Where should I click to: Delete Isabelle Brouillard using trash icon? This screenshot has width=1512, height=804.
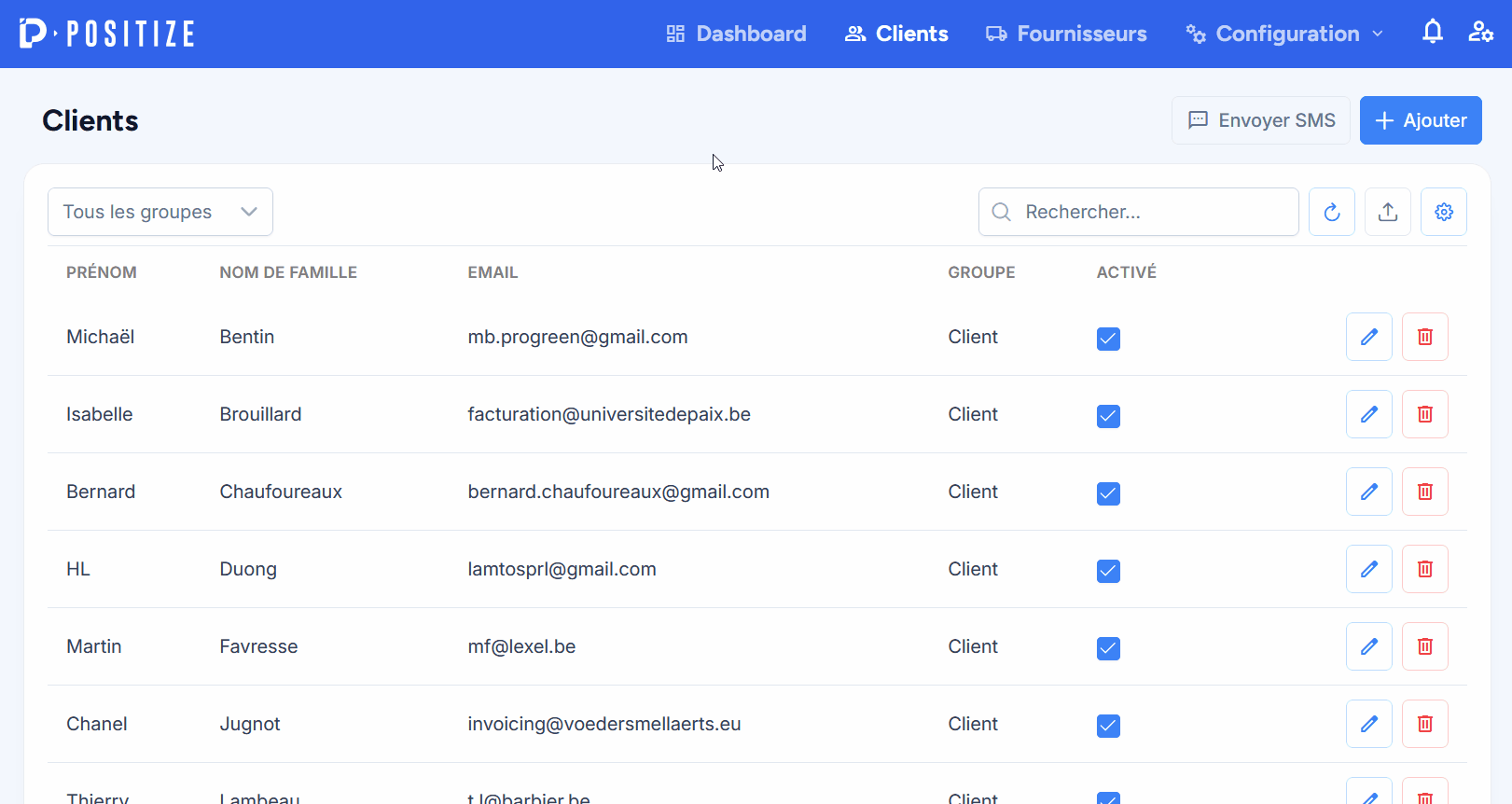point(1424,414)
